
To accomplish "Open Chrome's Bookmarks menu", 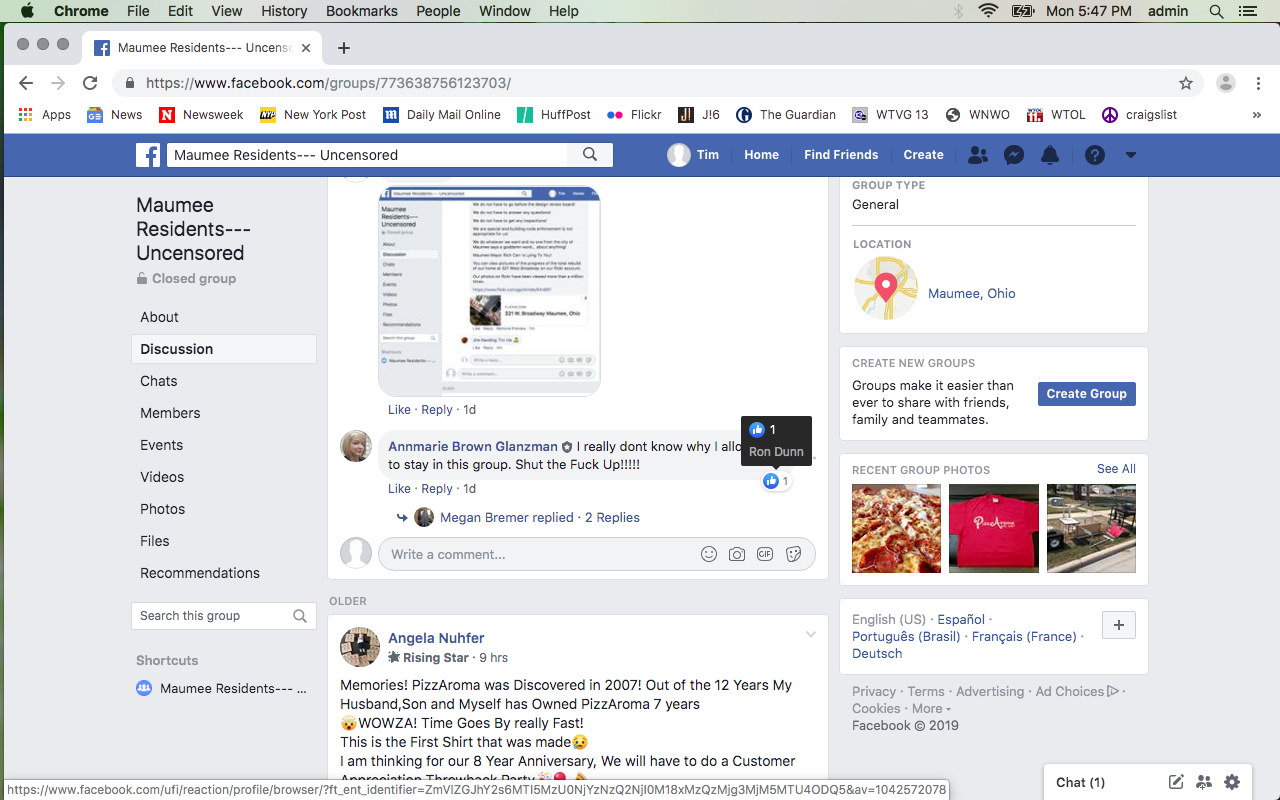I will pos(362,11).
